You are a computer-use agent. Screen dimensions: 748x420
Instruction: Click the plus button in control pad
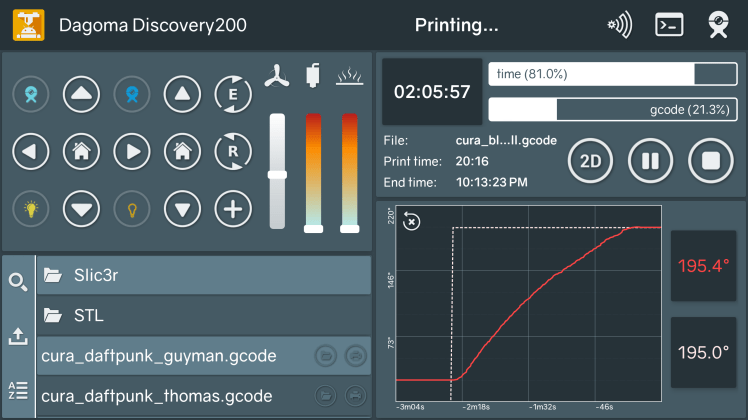[x=233, y=210]
